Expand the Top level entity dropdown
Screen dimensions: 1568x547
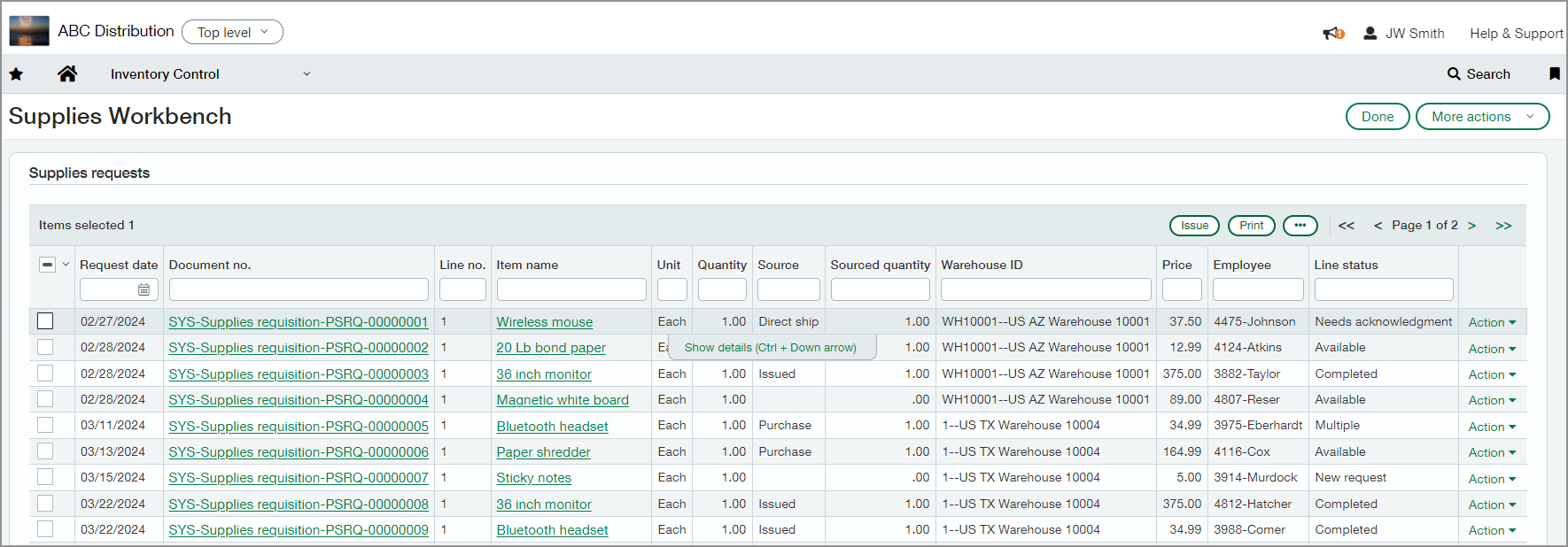click(232, 33)
